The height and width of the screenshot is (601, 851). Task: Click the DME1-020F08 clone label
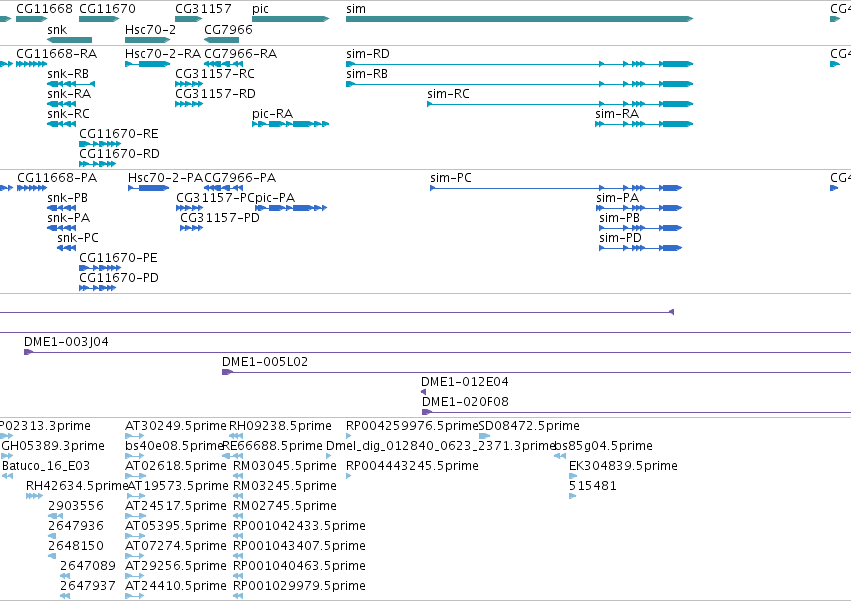[x=466, y=402]
